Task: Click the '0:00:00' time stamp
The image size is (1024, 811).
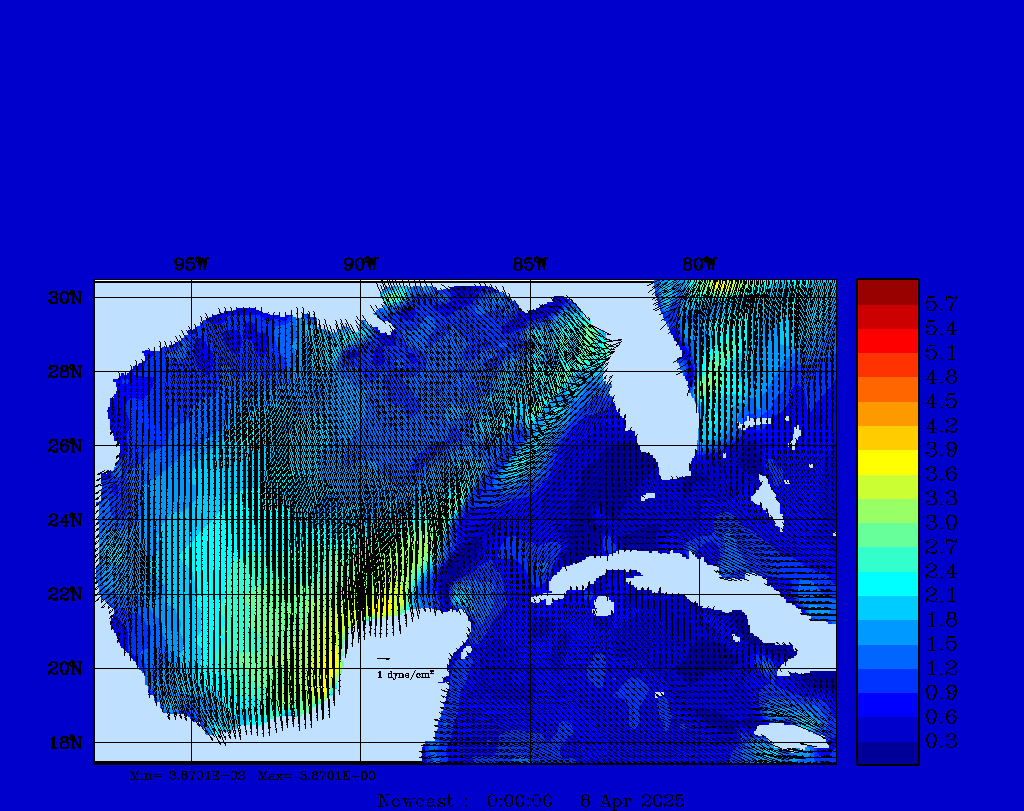Action: pyautogui.click(x=520, y=801)
